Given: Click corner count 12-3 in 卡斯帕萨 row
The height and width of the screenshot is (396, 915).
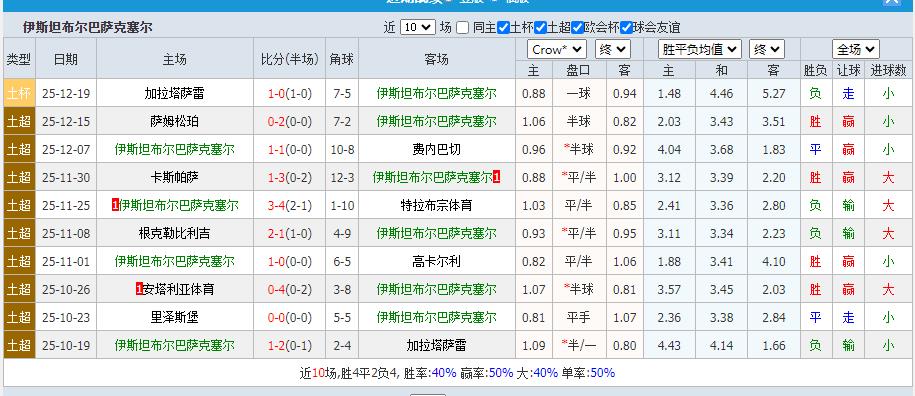Looking at the screenshot, I should (x=342, y=177).
